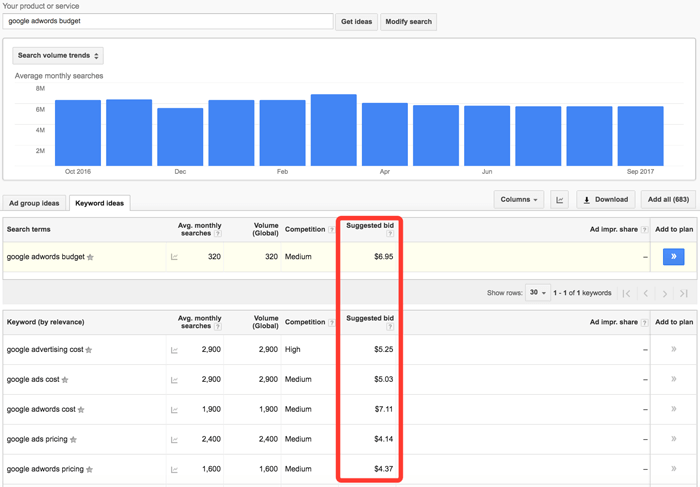Show trend chart for google adwords pricing
Image resolution: width=700 pixels, height=487 pixels.
(174, 470)
